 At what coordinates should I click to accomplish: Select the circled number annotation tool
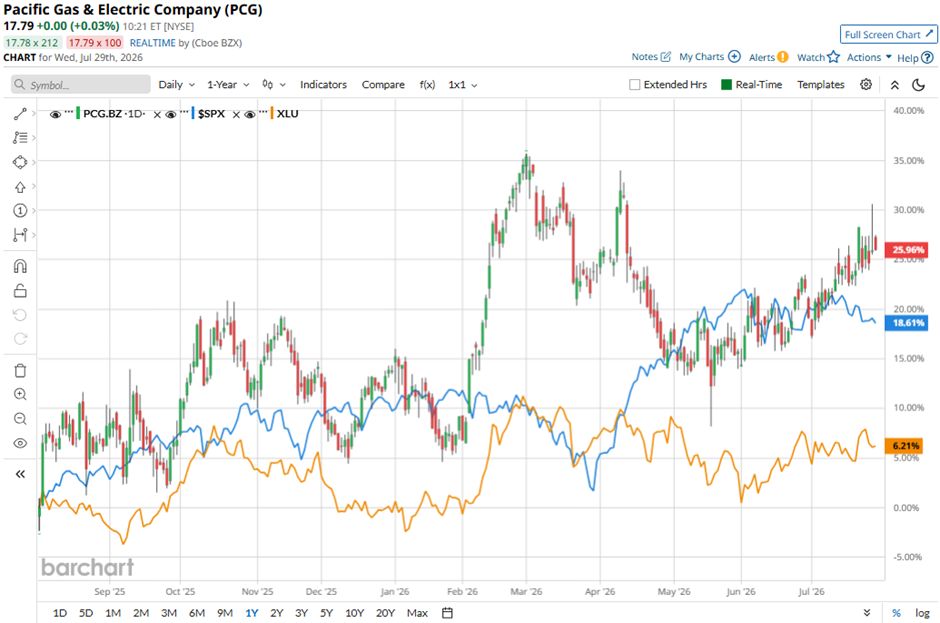(20, 210)
